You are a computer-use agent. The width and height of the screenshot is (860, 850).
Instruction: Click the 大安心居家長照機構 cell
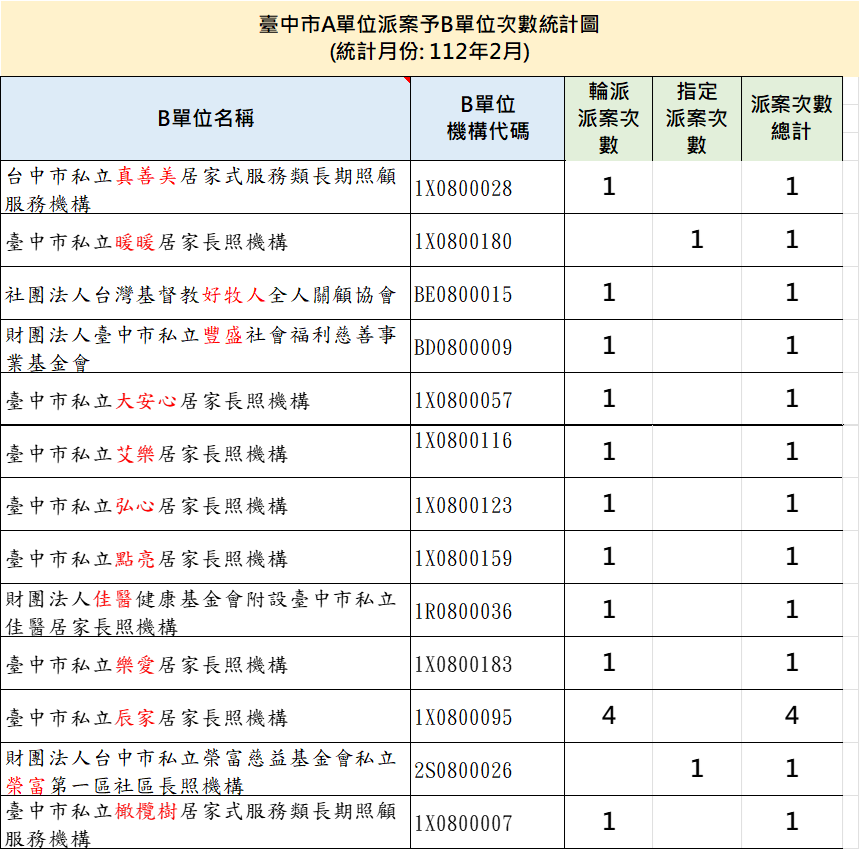point(206,400)
